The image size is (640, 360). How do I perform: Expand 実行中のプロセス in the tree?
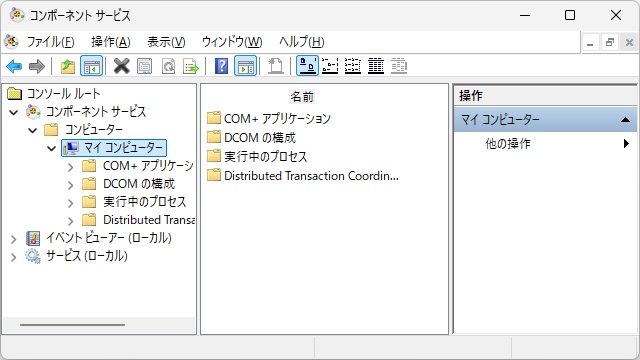coord(71,202)
